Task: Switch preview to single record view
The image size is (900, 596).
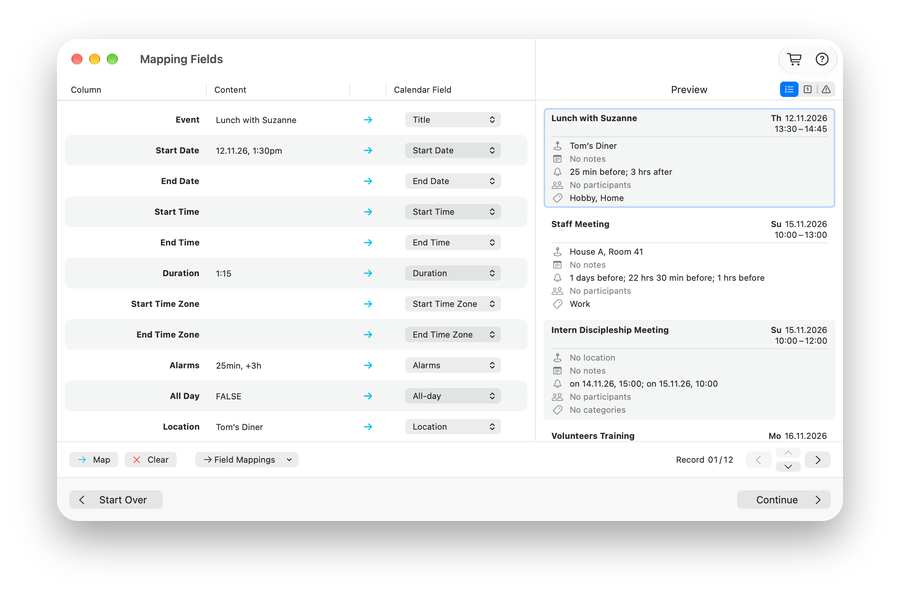Action: pyautogui.click(x=808, y=89)
